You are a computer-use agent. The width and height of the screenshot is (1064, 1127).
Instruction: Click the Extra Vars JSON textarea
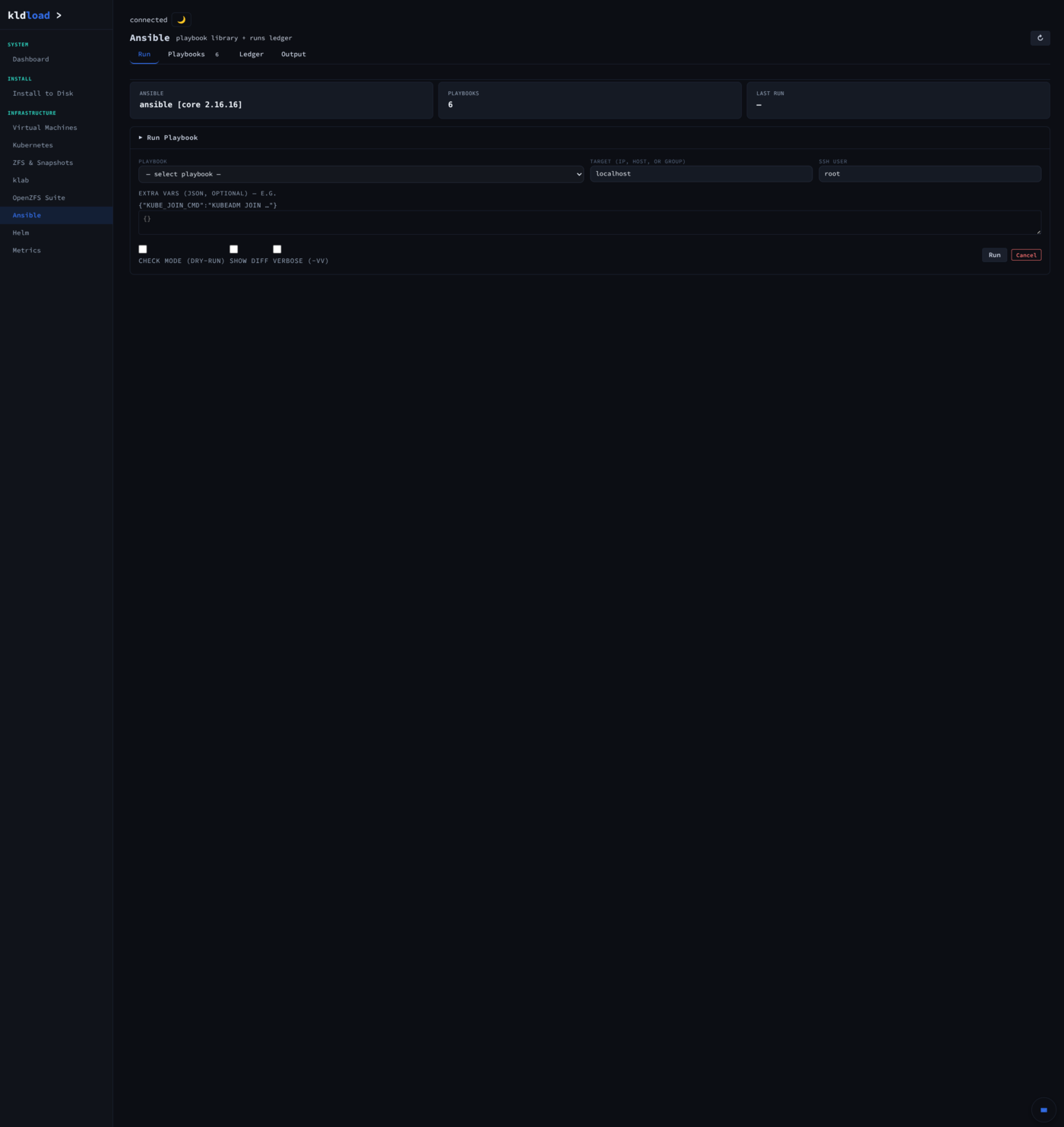click(590, 223)
